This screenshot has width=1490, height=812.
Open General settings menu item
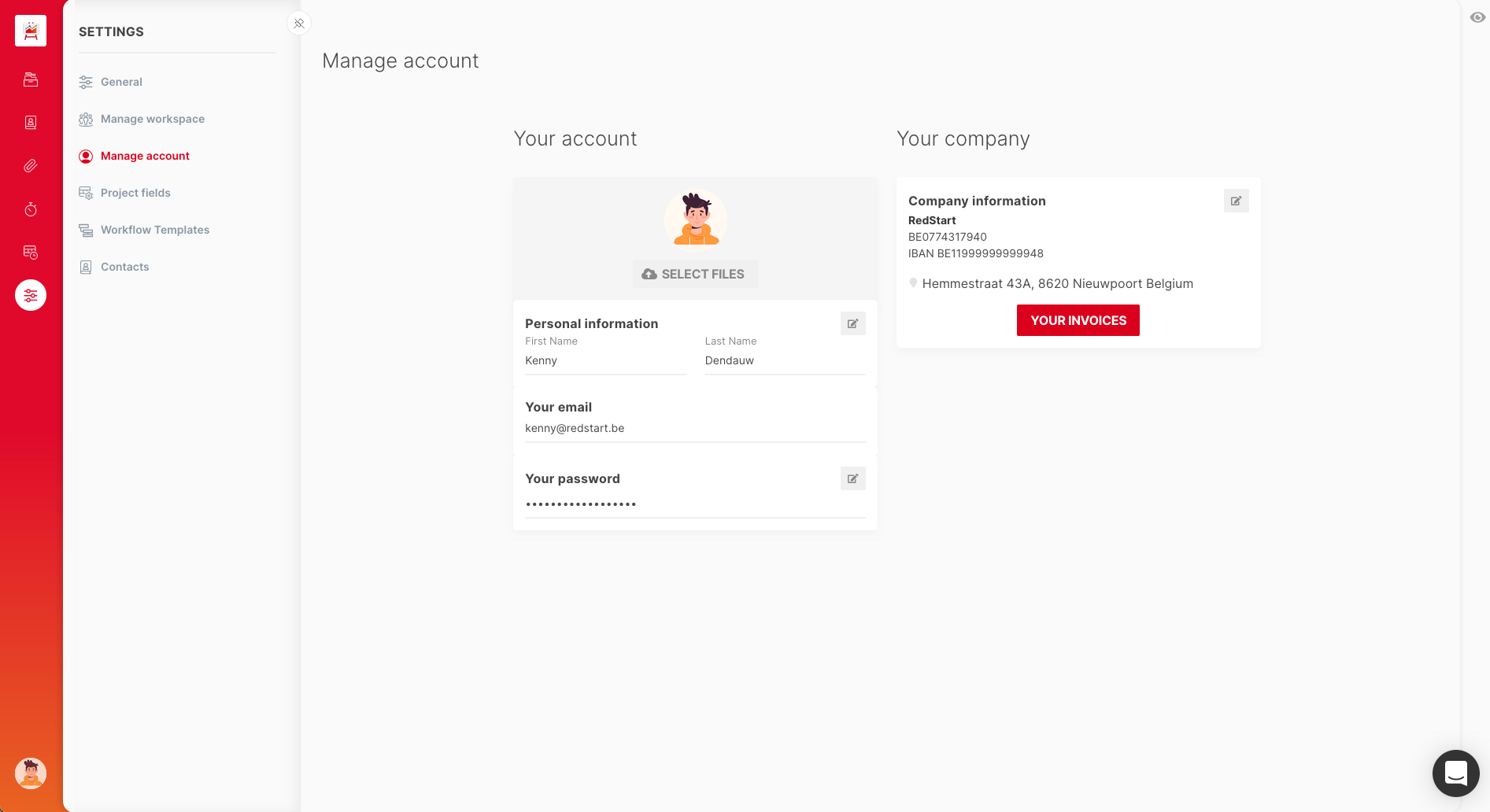(x=121, y=82)
